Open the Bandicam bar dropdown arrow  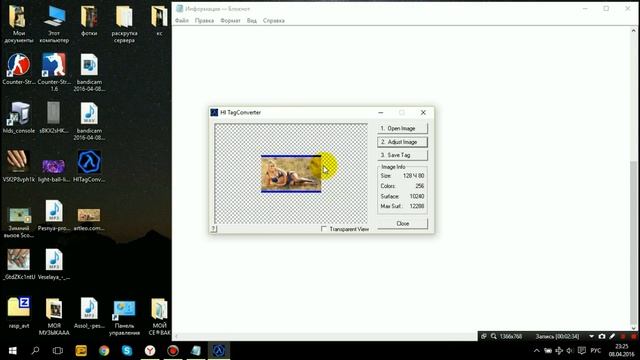pos(591,336)
